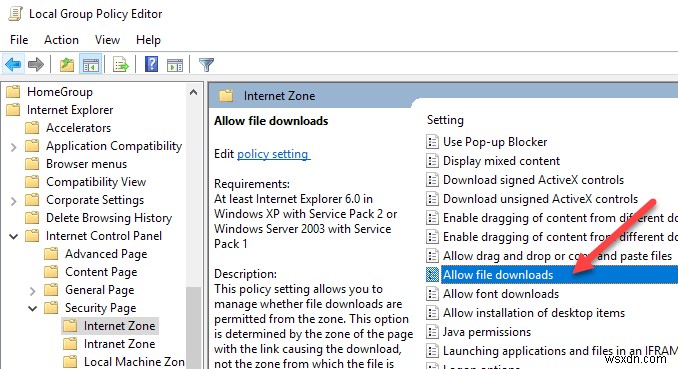Image resolution: width=678 pixels, height=369 pixels.
Task: Click the tree pane vertical scrollbar thumb
Action: pyautogui.click(x=193, y=327)
